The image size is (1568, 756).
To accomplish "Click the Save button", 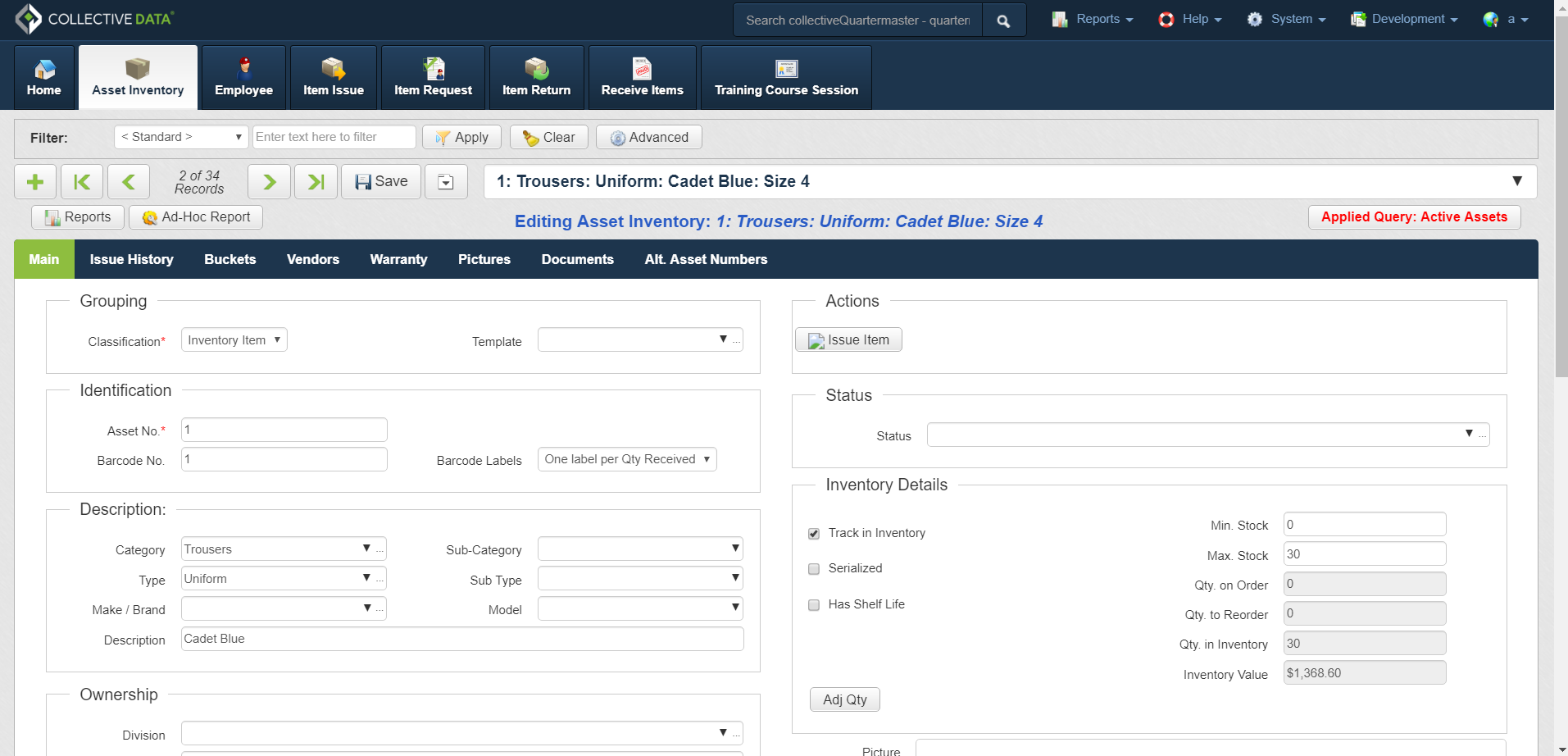I will pyautogui.click(x=381, y=182).
